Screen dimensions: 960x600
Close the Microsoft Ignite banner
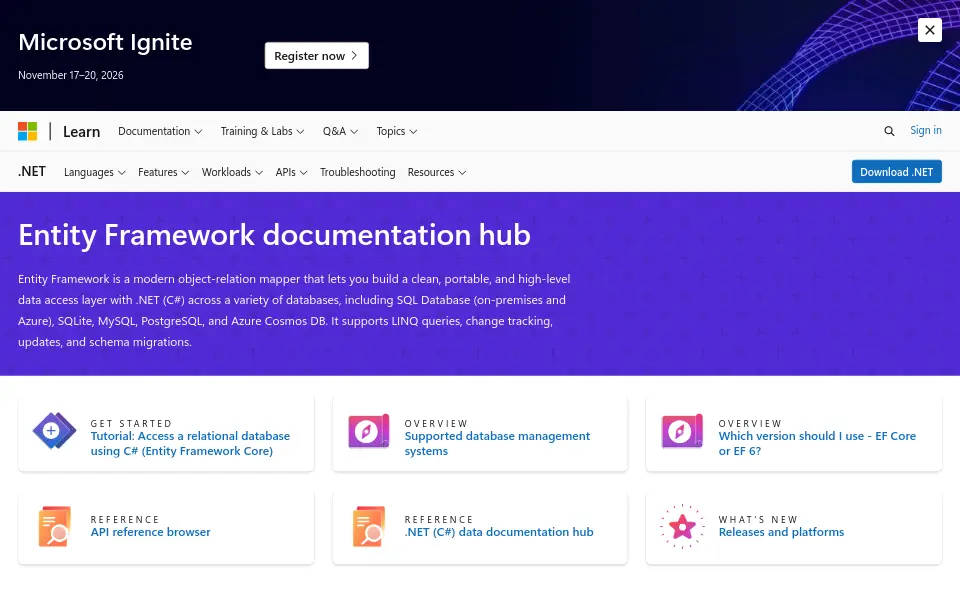point(929,30)
